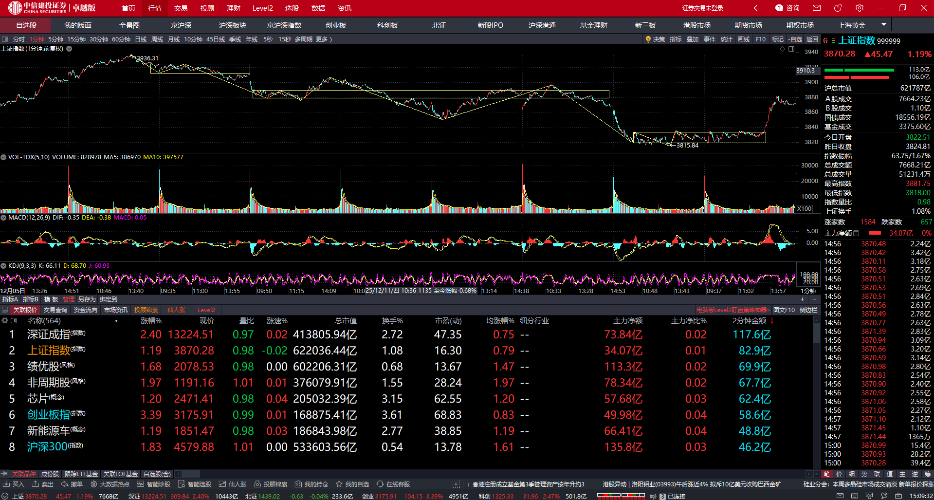The width and height of the screenshot is (934, 500).
Task: Expand 更多 in the period toolbar
Action: coord(322,38)
